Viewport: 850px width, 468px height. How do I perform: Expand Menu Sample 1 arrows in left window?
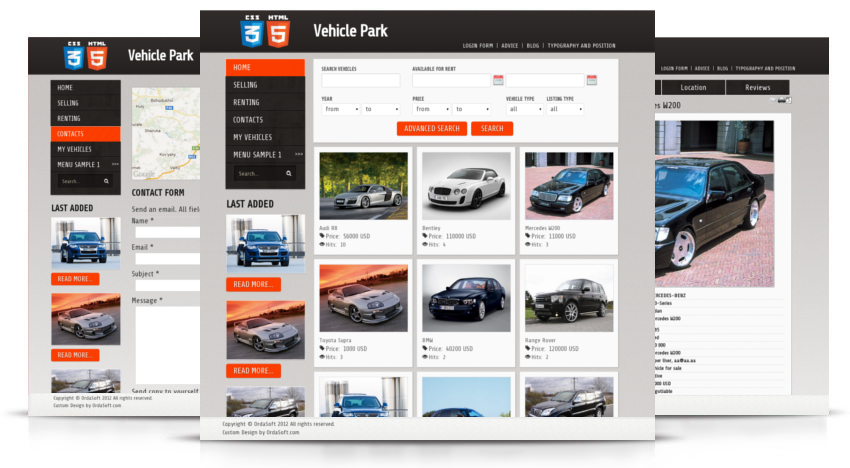(x=115, y=164)
